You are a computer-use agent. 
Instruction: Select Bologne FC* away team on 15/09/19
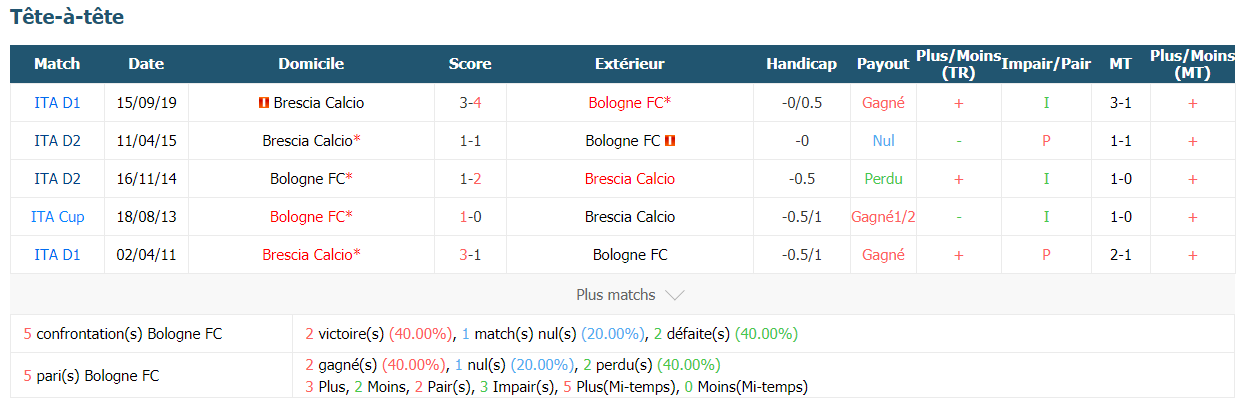tap(629, 103)
